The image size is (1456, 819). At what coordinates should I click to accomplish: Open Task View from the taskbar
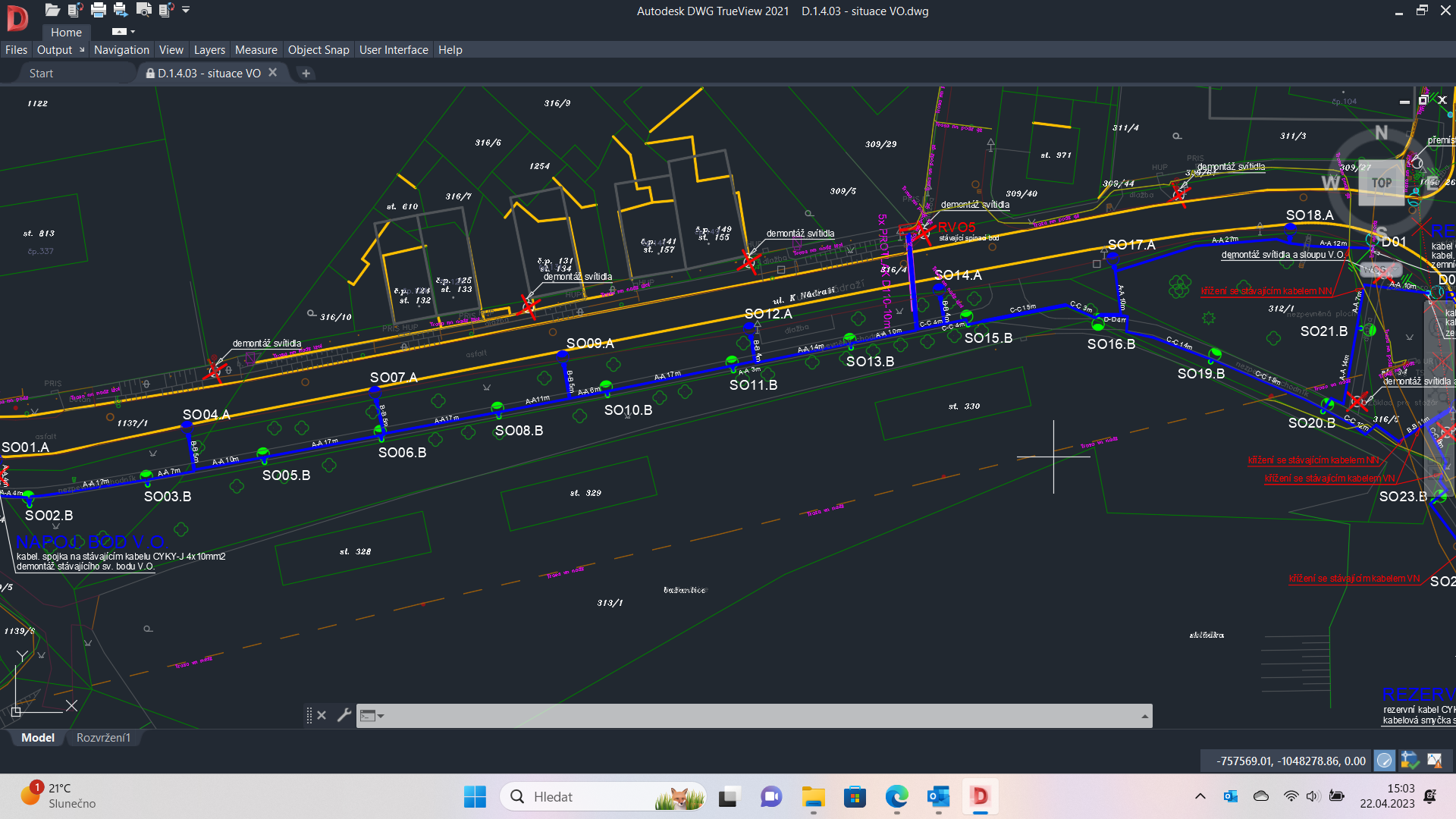point(729,796)
